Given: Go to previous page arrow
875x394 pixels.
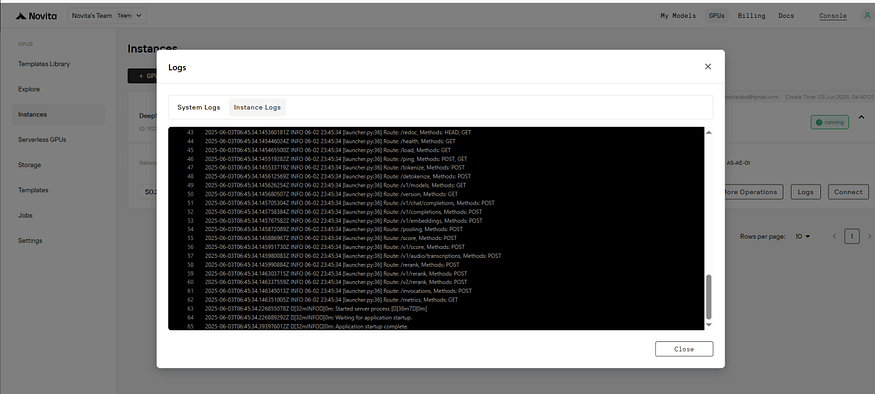Looking at the screenshot, I should (x=834, y=237).
